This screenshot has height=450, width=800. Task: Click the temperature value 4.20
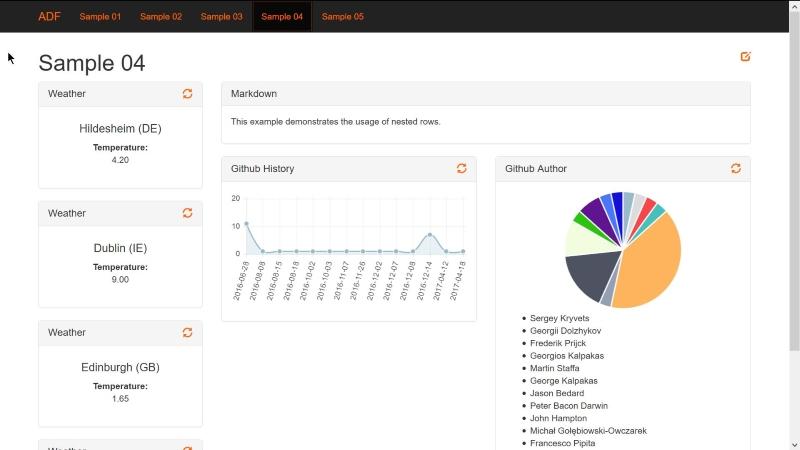[x=120, y=160]
